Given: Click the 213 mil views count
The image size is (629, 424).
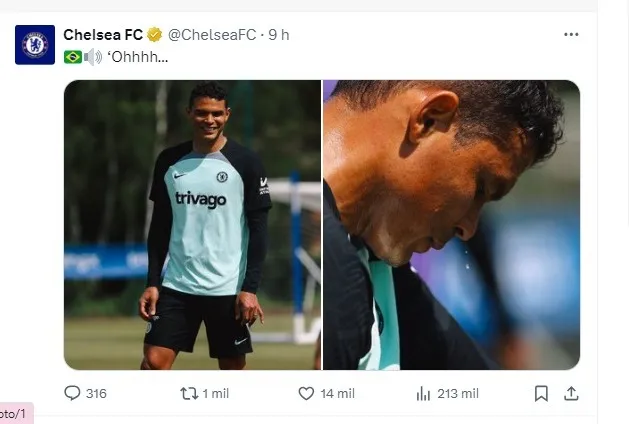Looking at the screenshot, I should coord(458,393).
